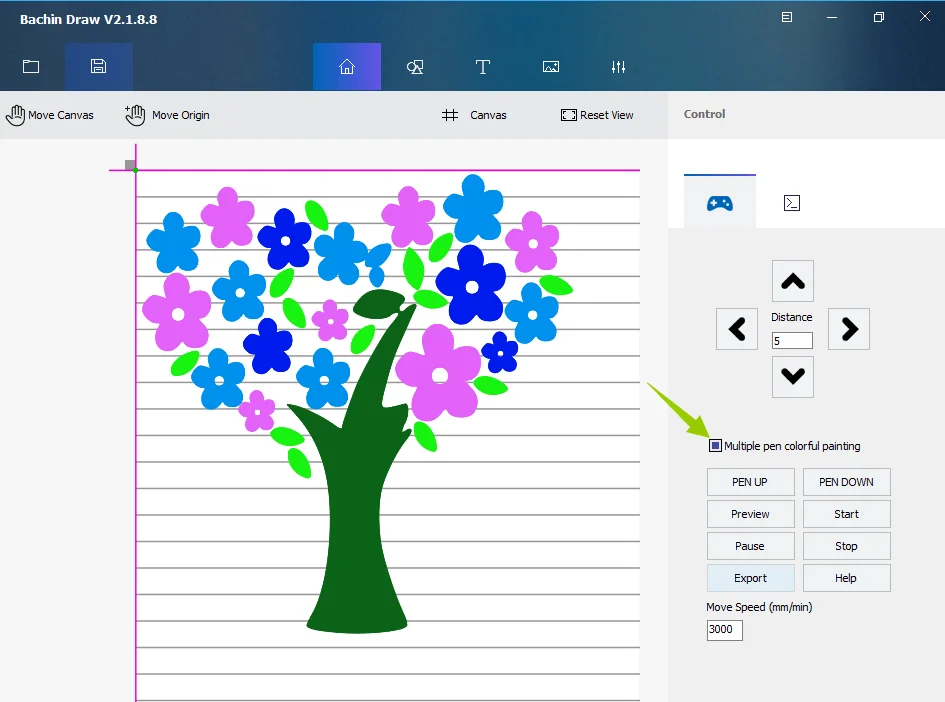Click the PEN DOWN button
The image size is (945, 702).
pos(846,482)
